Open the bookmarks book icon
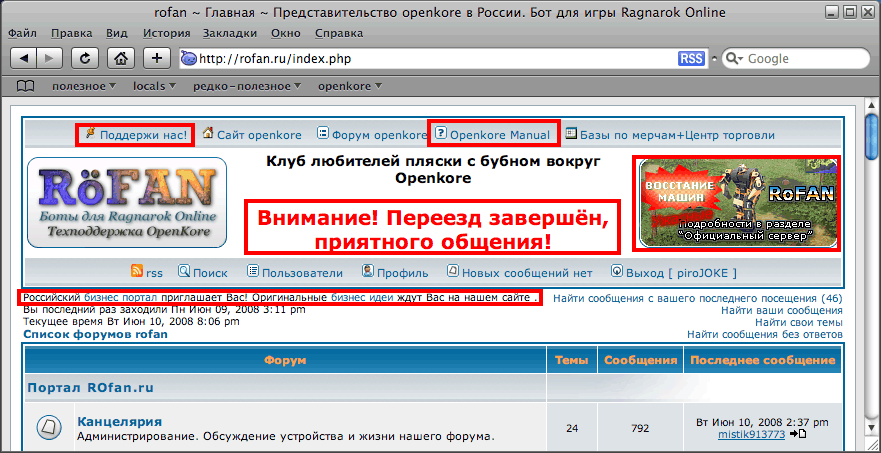Screen dimensions: 881x453 click(x=25, y=87)
